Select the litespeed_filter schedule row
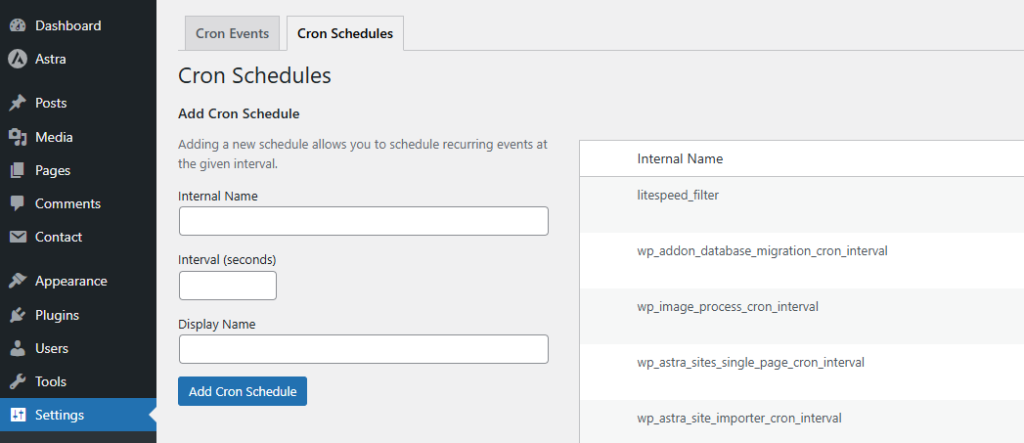 pyautogui.click(x=677, y=195)
